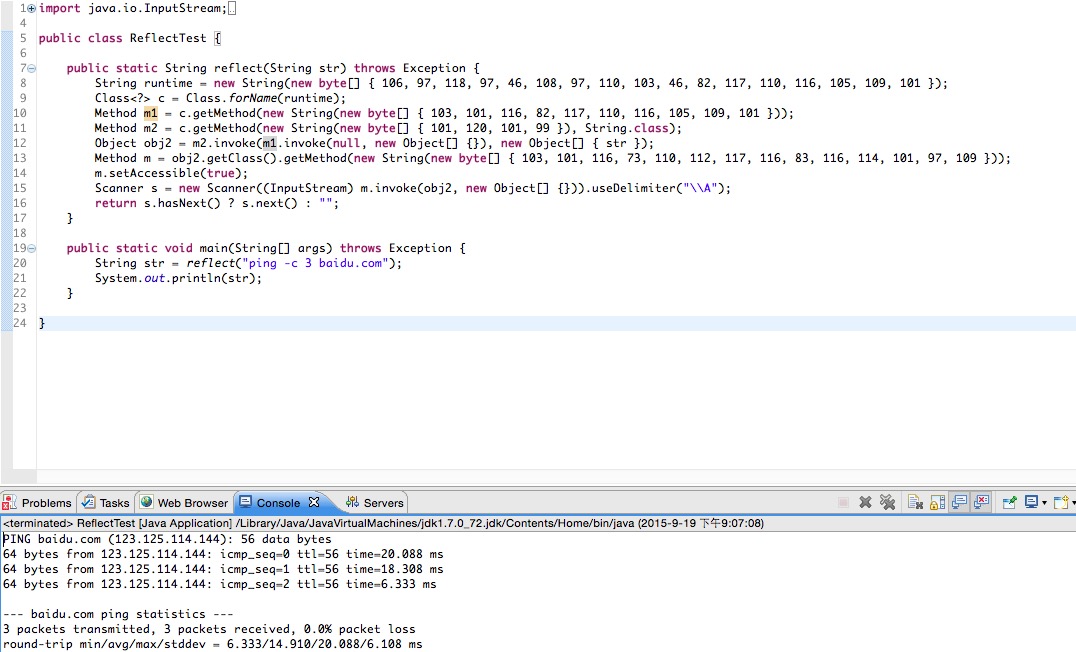The width and height of the screenshot is (1076, 652).
Task: Click "reflect" in the method declaration on line 7
Action: point(238,68)
